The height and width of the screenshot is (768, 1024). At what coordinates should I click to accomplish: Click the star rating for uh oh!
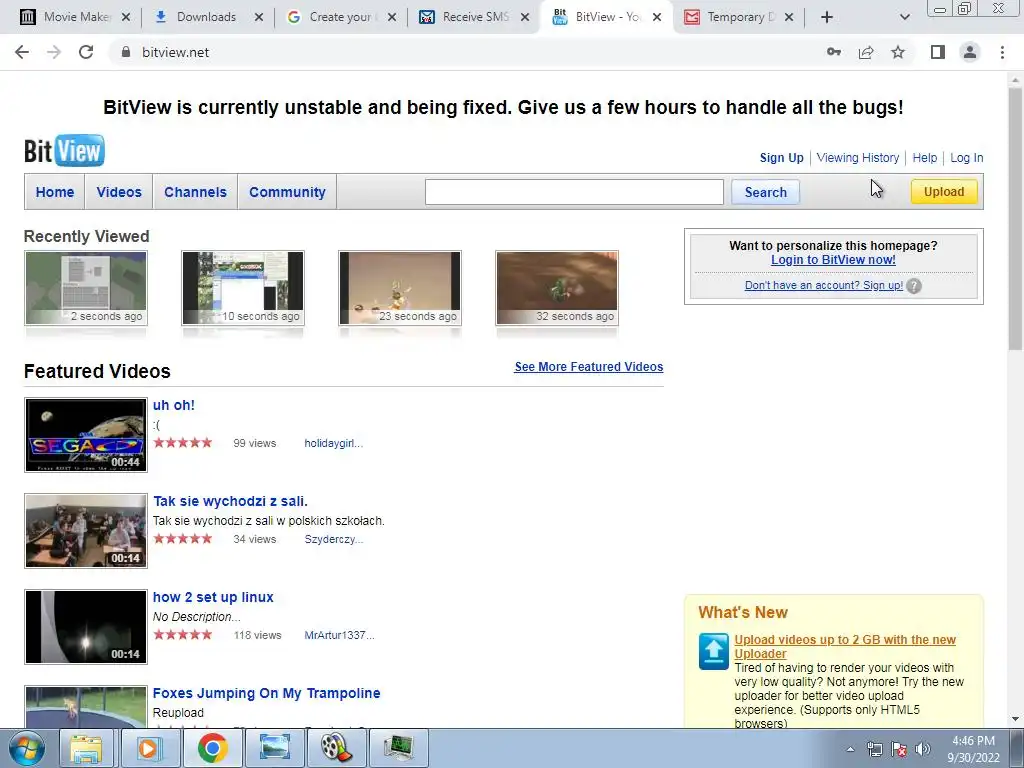point(183,443)
